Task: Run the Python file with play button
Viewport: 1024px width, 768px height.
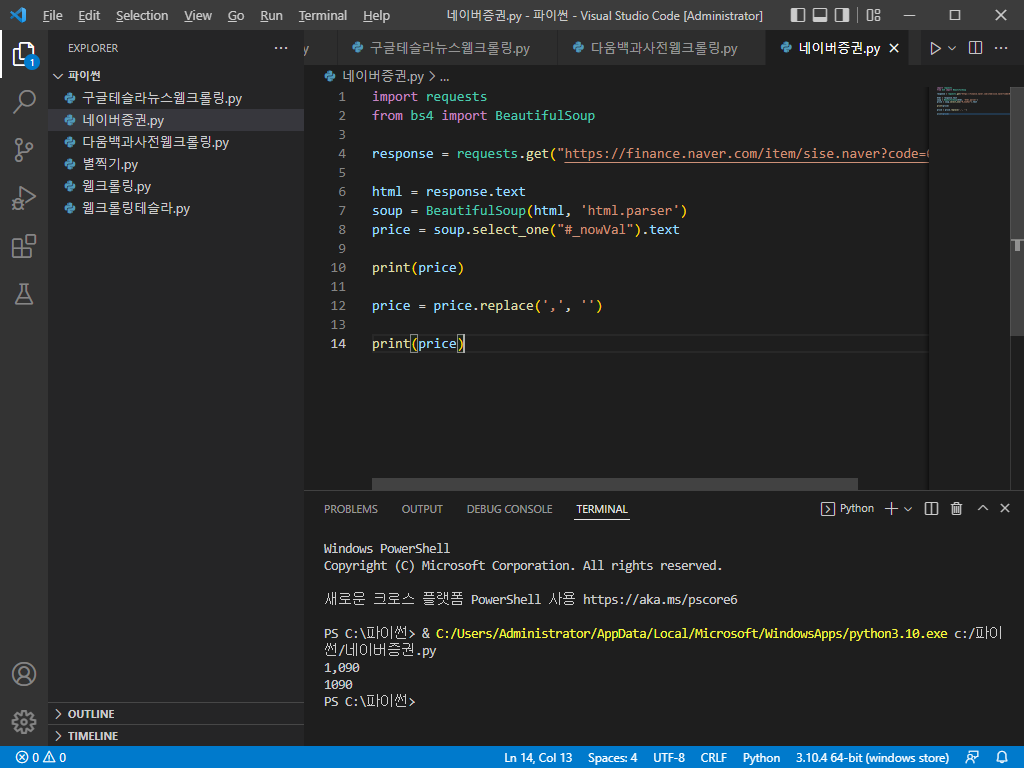Action: click(x=935, y=48)
